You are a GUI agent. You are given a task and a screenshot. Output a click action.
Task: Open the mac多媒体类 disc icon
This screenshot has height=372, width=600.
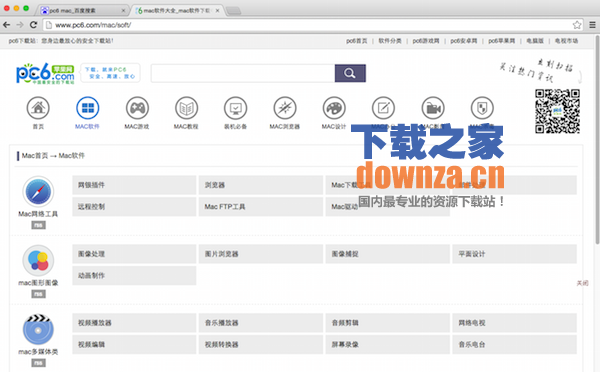[x=38, y=330]
